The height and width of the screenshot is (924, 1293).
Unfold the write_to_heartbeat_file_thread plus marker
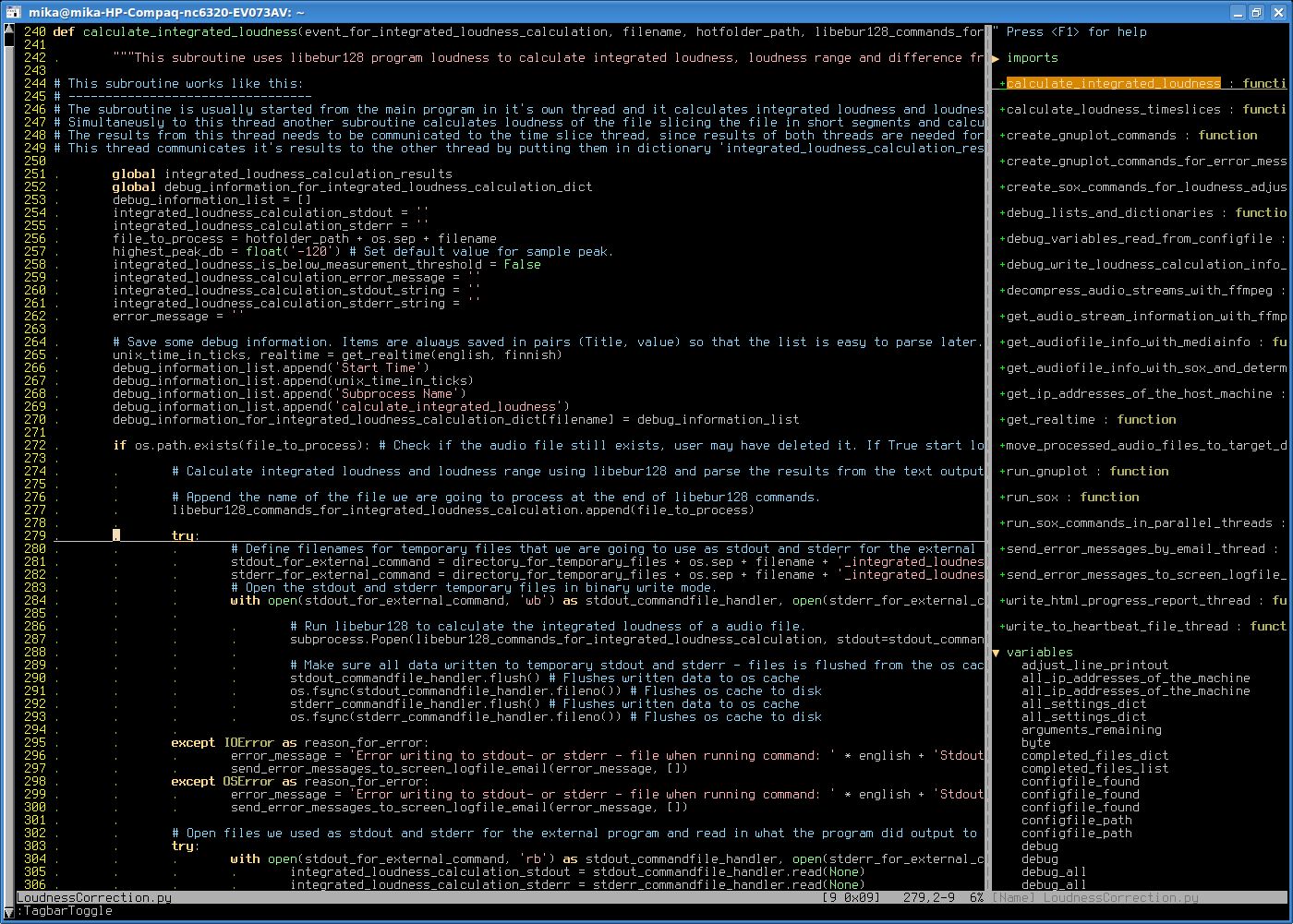[x=1003, y=627]
